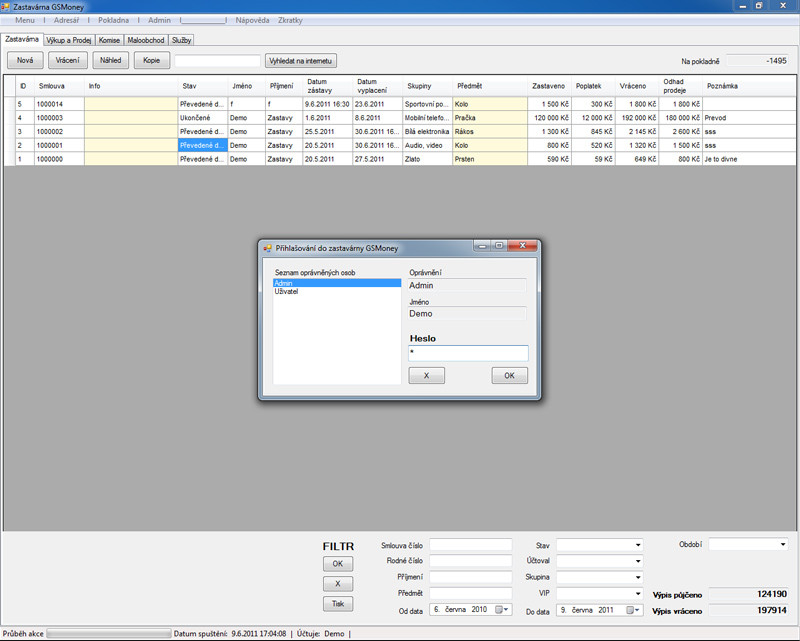
Task: Click the Heslo password field
Action: pos(468,353)
